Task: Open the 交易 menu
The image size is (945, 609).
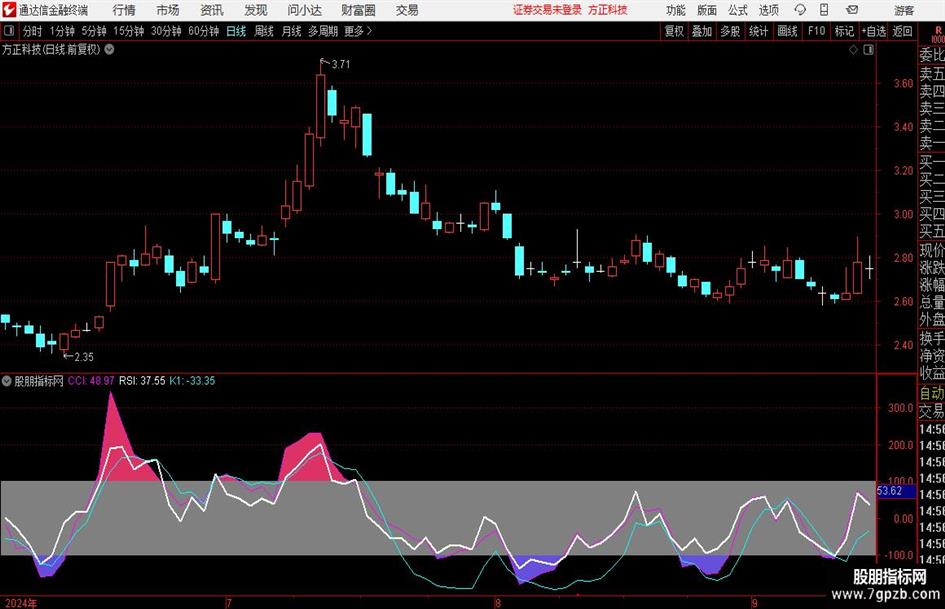Action: coord(407,10)
